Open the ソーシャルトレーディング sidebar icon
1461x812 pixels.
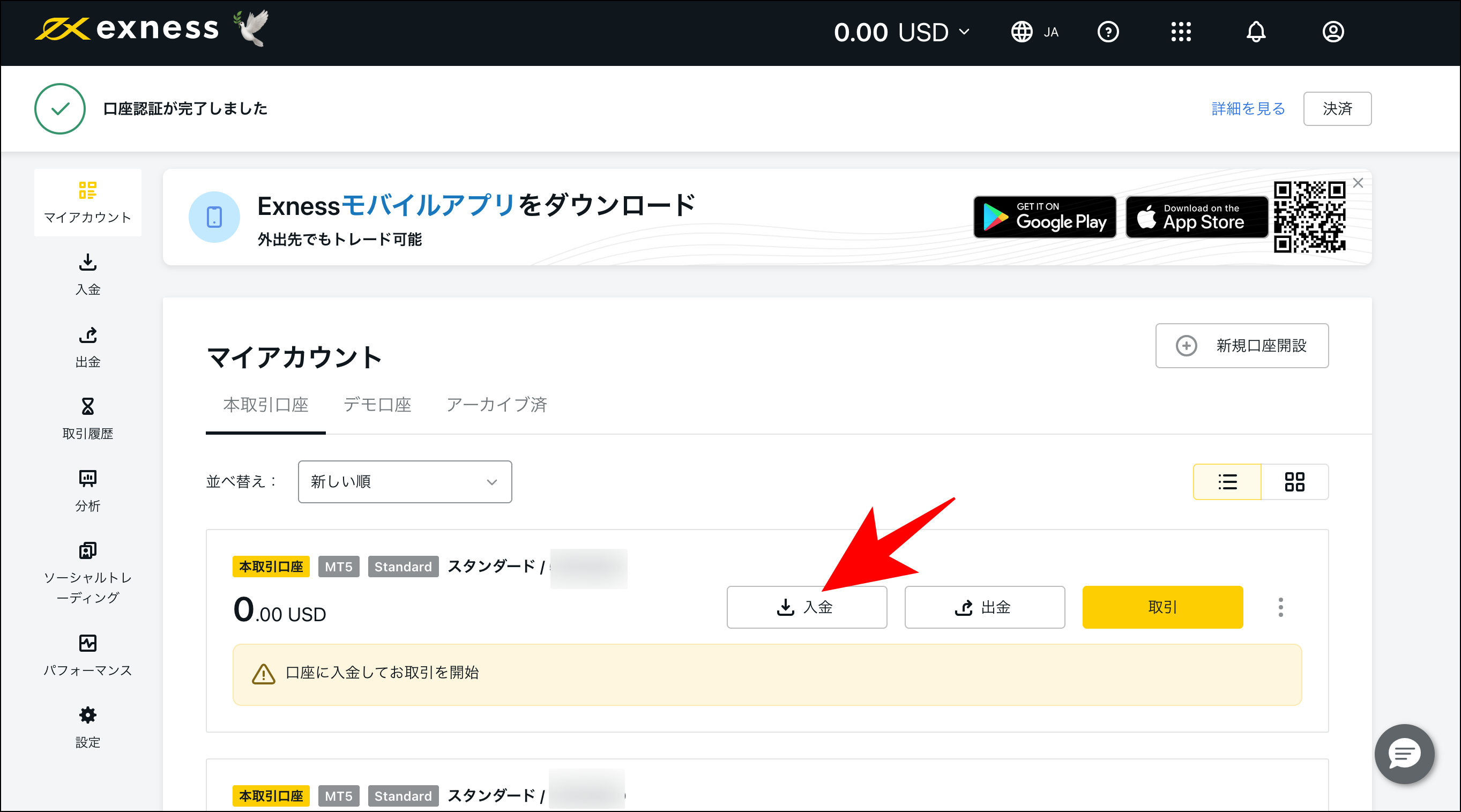click(x=87, y=550)
